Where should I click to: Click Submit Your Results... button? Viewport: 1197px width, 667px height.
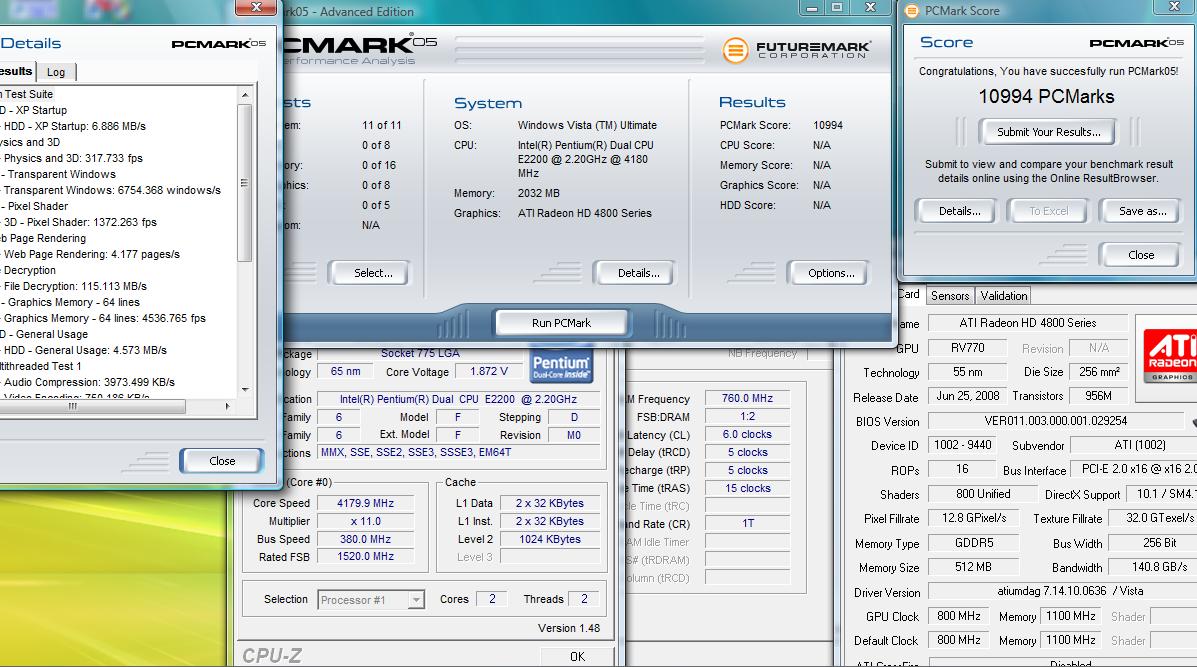point(1048,132)
